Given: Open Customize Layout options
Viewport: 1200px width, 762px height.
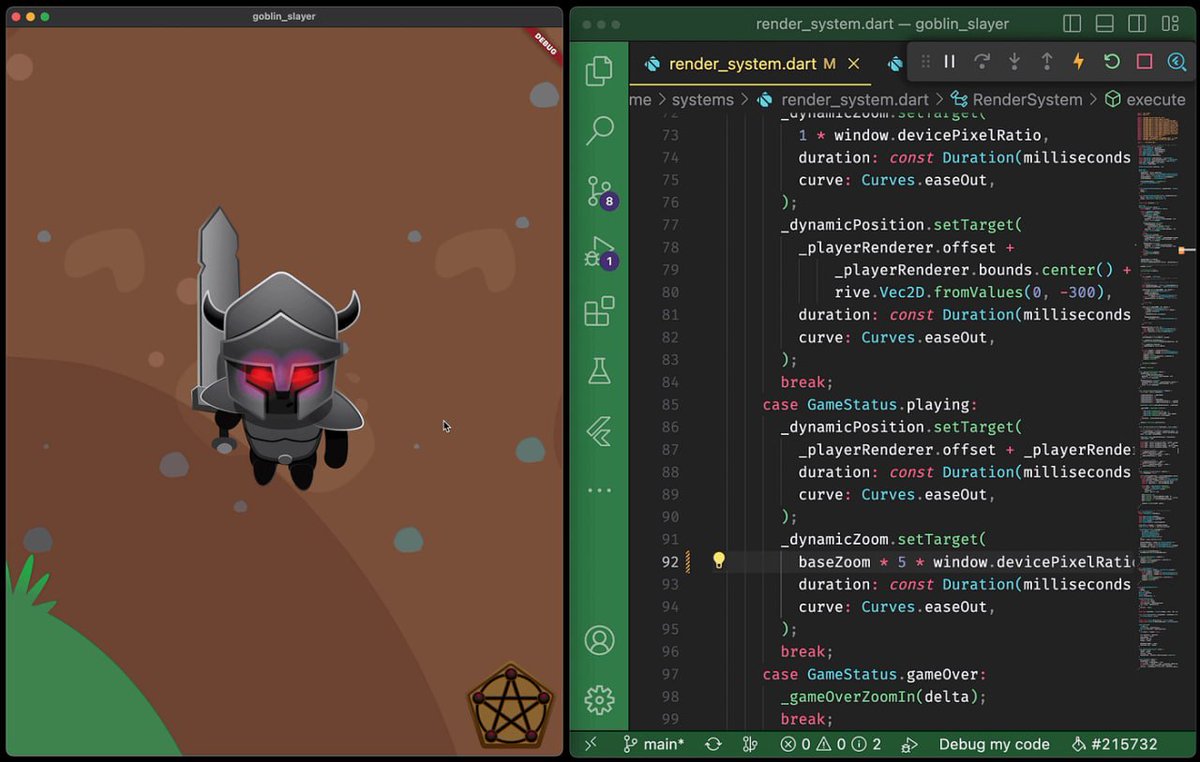Looking at the screenshot, I should pyautogui.click(x=1170, y=23).
